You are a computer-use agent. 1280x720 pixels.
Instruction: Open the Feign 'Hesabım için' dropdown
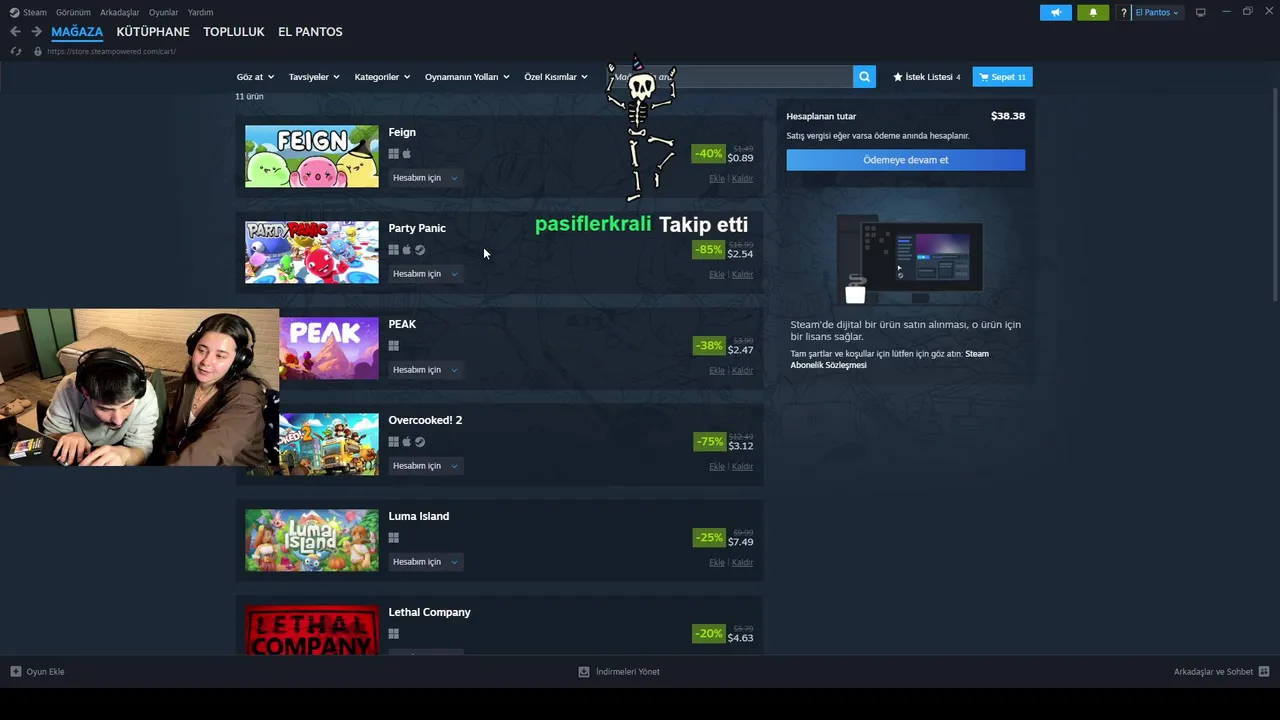click(425, 178)
